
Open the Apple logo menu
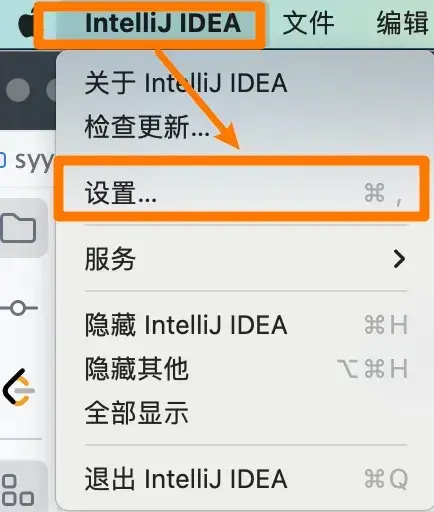(26, 23)
